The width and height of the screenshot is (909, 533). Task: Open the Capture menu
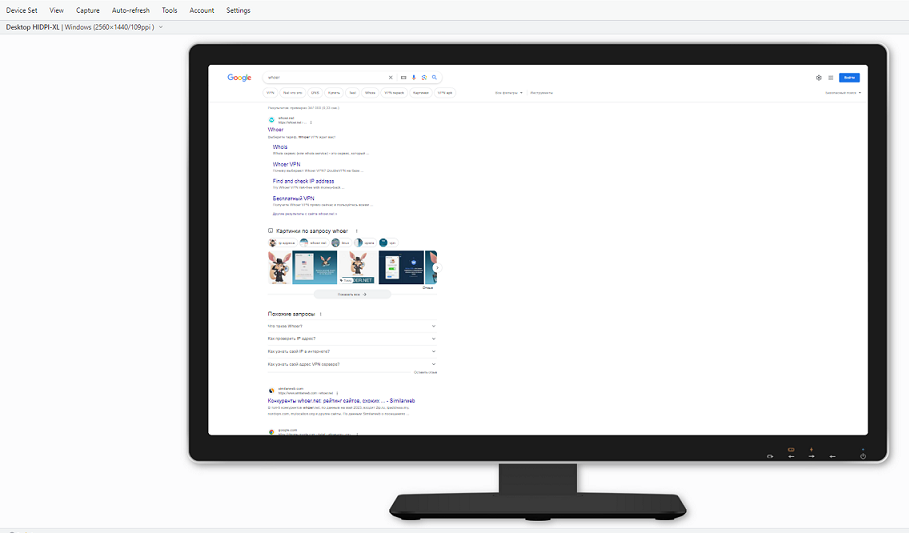[x=88, y=10]
